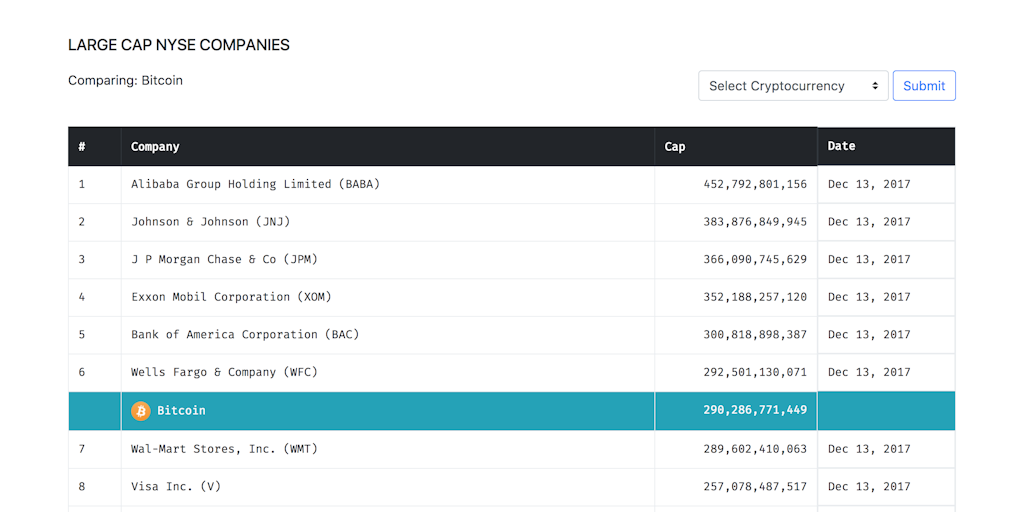The height and width of the screenshot is (512, 1024).
Task: Click rank number 8 in Visa row
Action: pos(82,487)
